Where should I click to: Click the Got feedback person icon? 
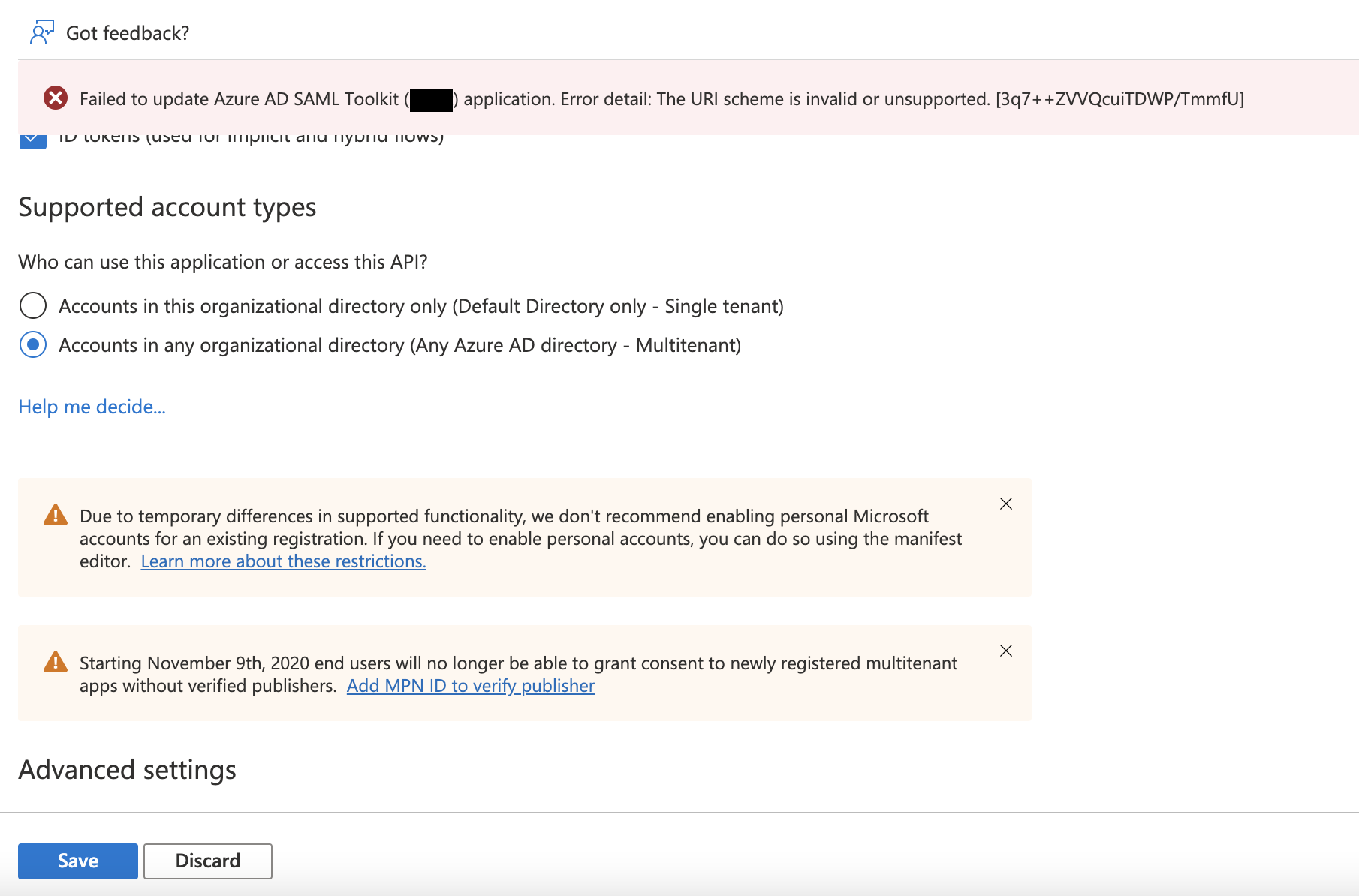41,32
